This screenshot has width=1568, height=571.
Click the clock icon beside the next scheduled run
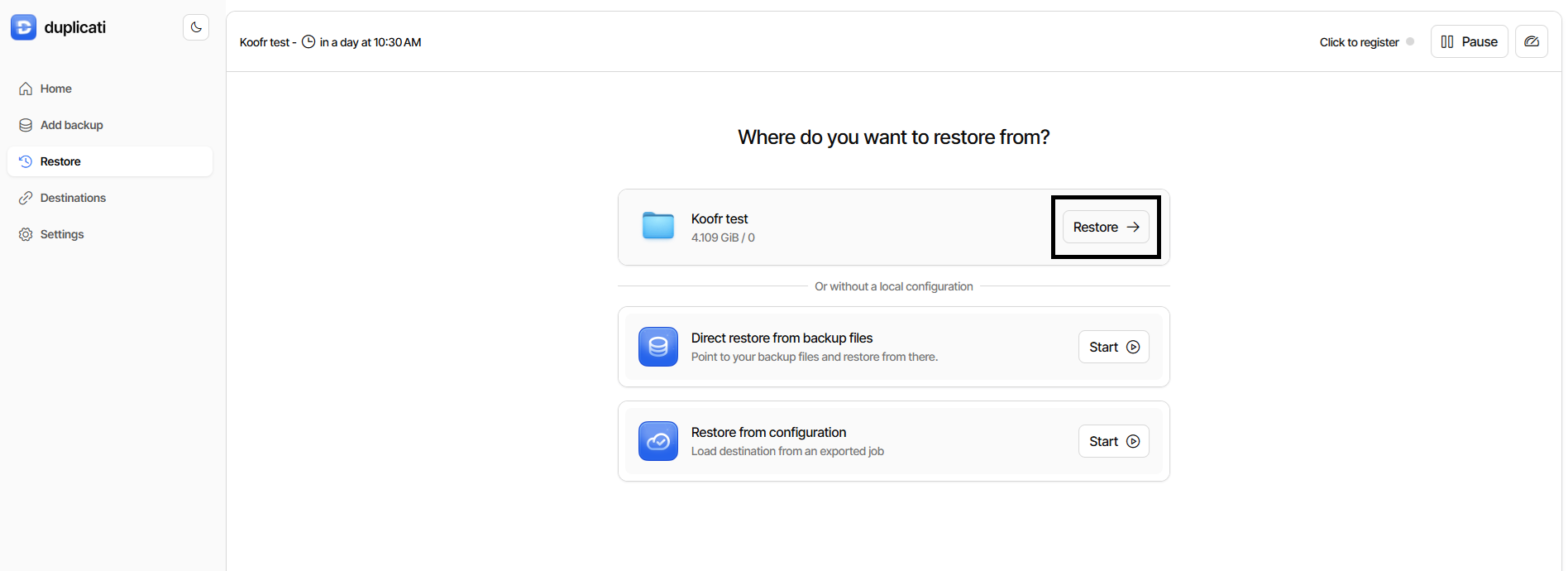pyautogui.click(x=308, y=42)
